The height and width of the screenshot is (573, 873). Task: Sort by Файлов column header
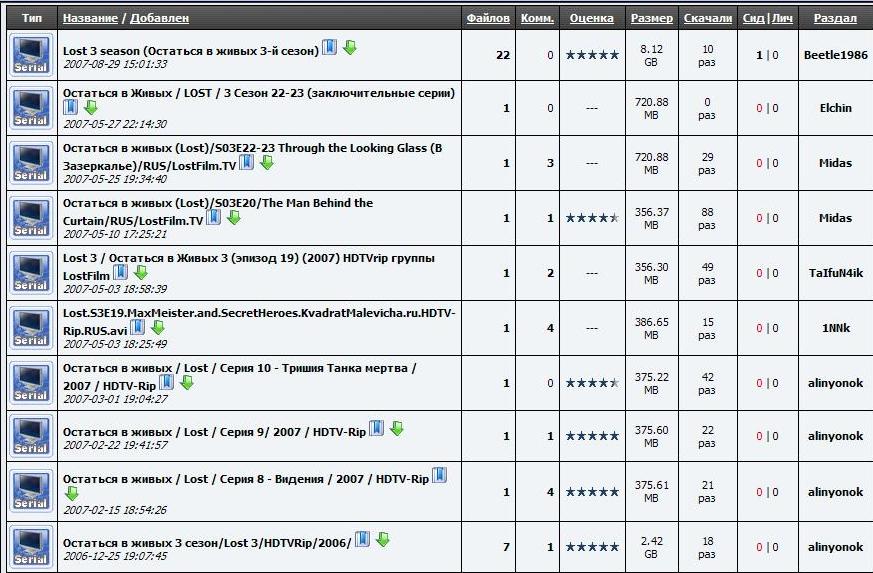tap(488, 18)
